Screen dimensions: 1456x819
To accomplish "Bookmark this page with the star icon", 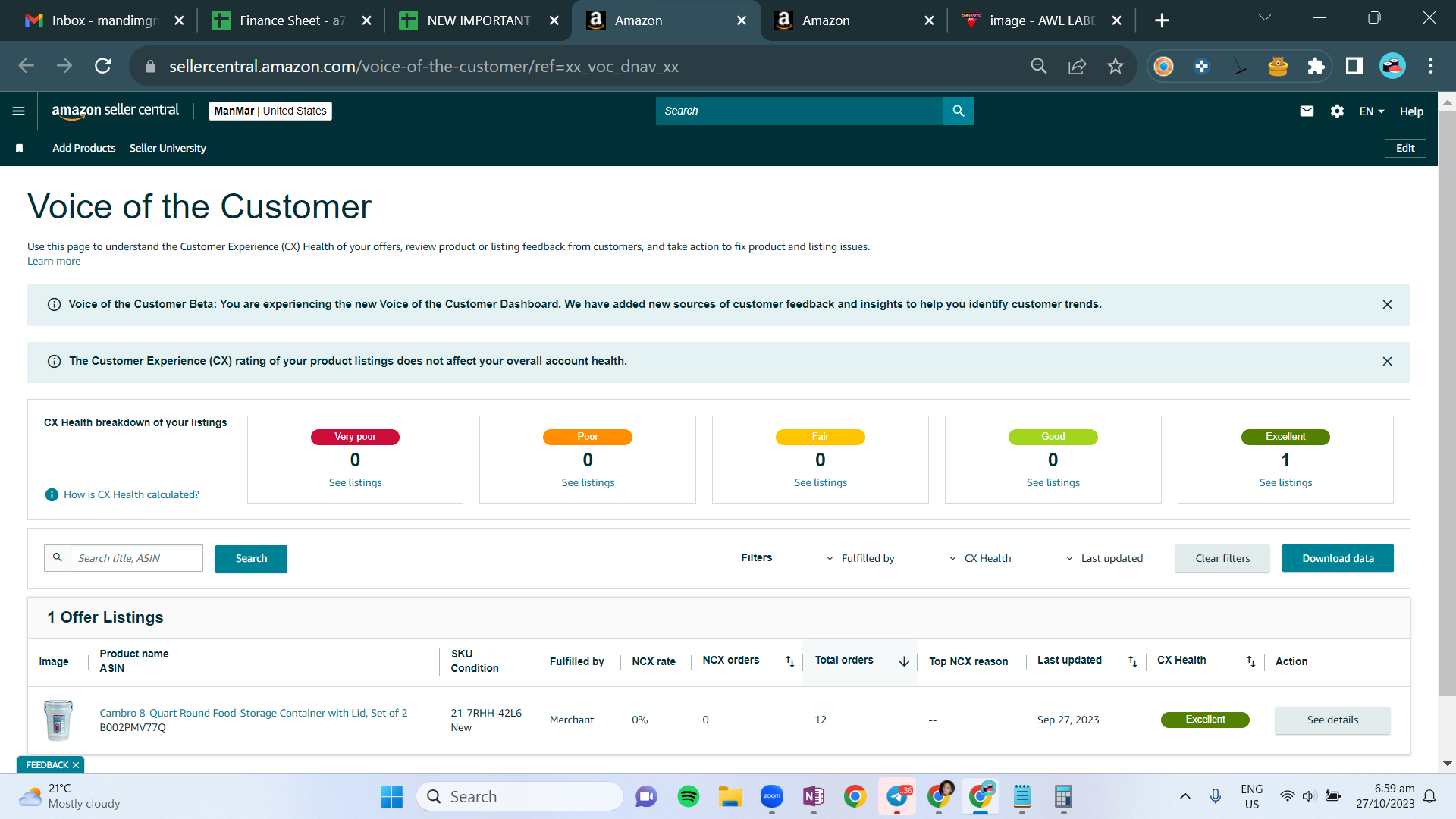I will [1115, 67].
